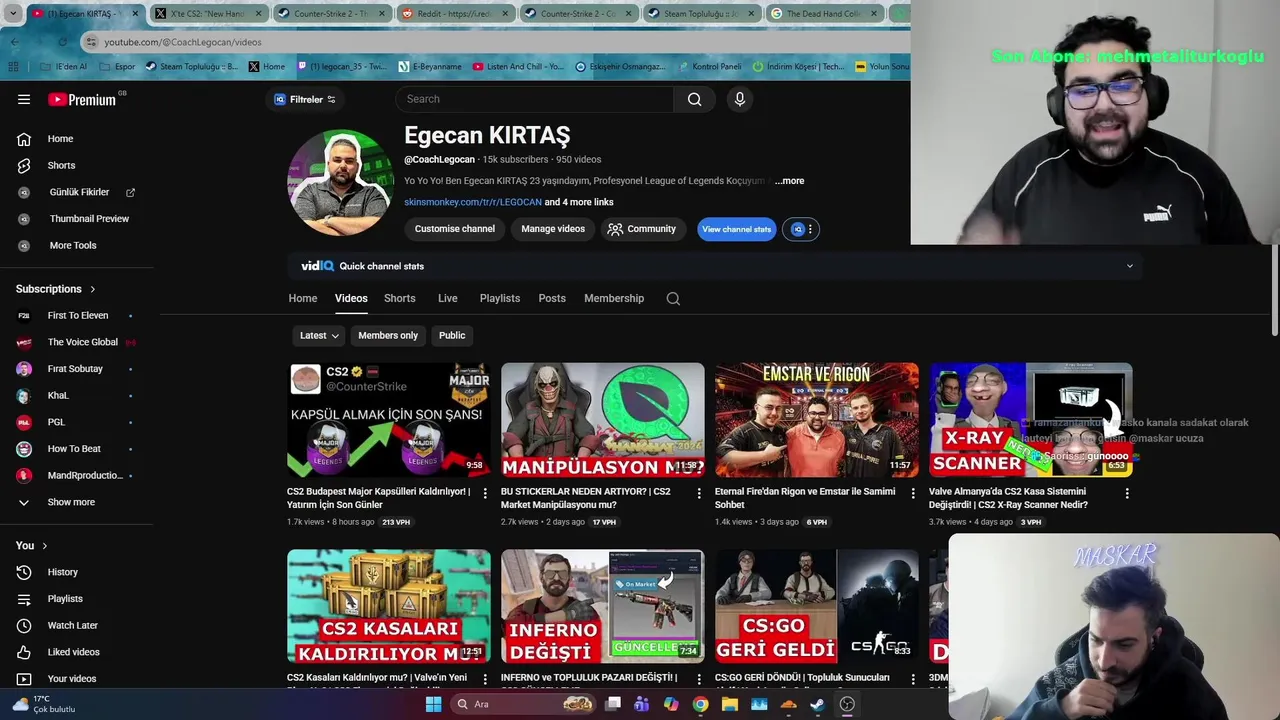This screenshot has width=1280, height=720.
Task: Open options for INFERNO ve TOPLULUK PAZARI video
Action: tap(699, 679)
